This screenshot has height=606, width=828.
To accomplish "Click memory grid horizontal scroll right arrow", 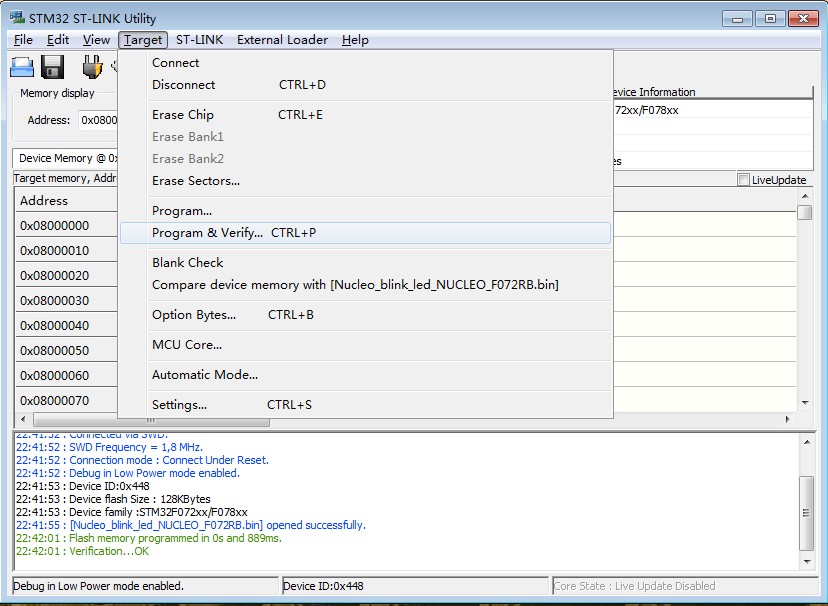I will click(787, 419).
